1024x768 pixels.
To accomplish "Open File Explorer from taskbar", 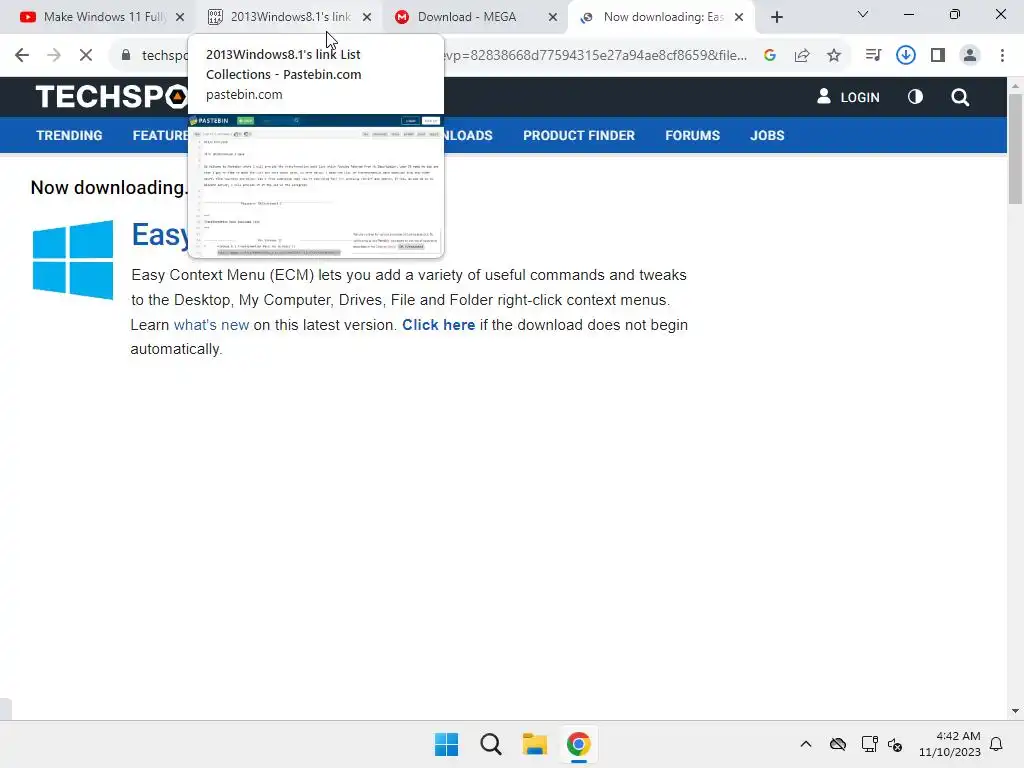I will tap(534, 744).
